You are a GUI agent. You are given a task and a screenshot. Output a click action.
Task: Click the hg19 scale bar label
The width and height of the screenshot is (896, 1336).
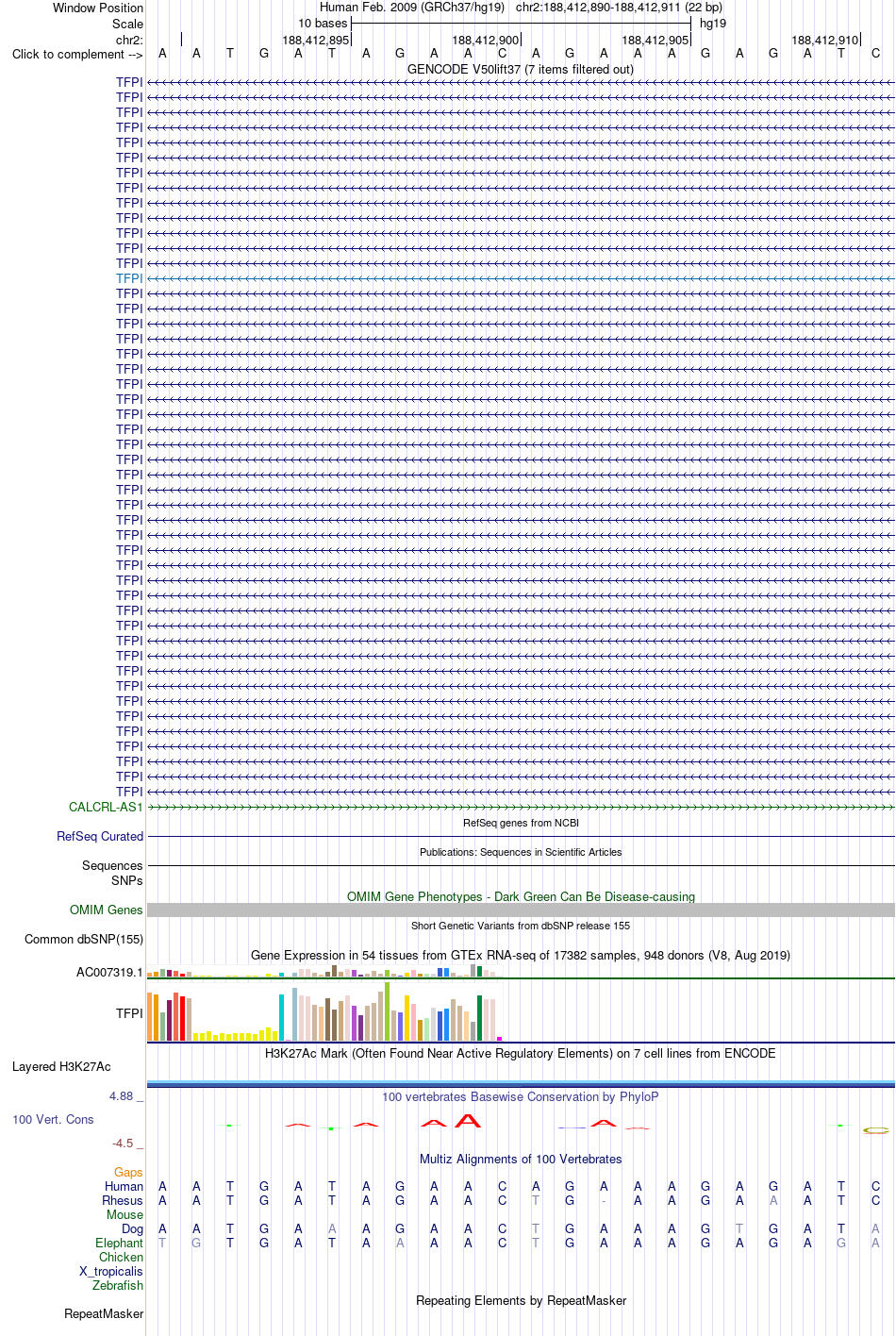point(713,24)
